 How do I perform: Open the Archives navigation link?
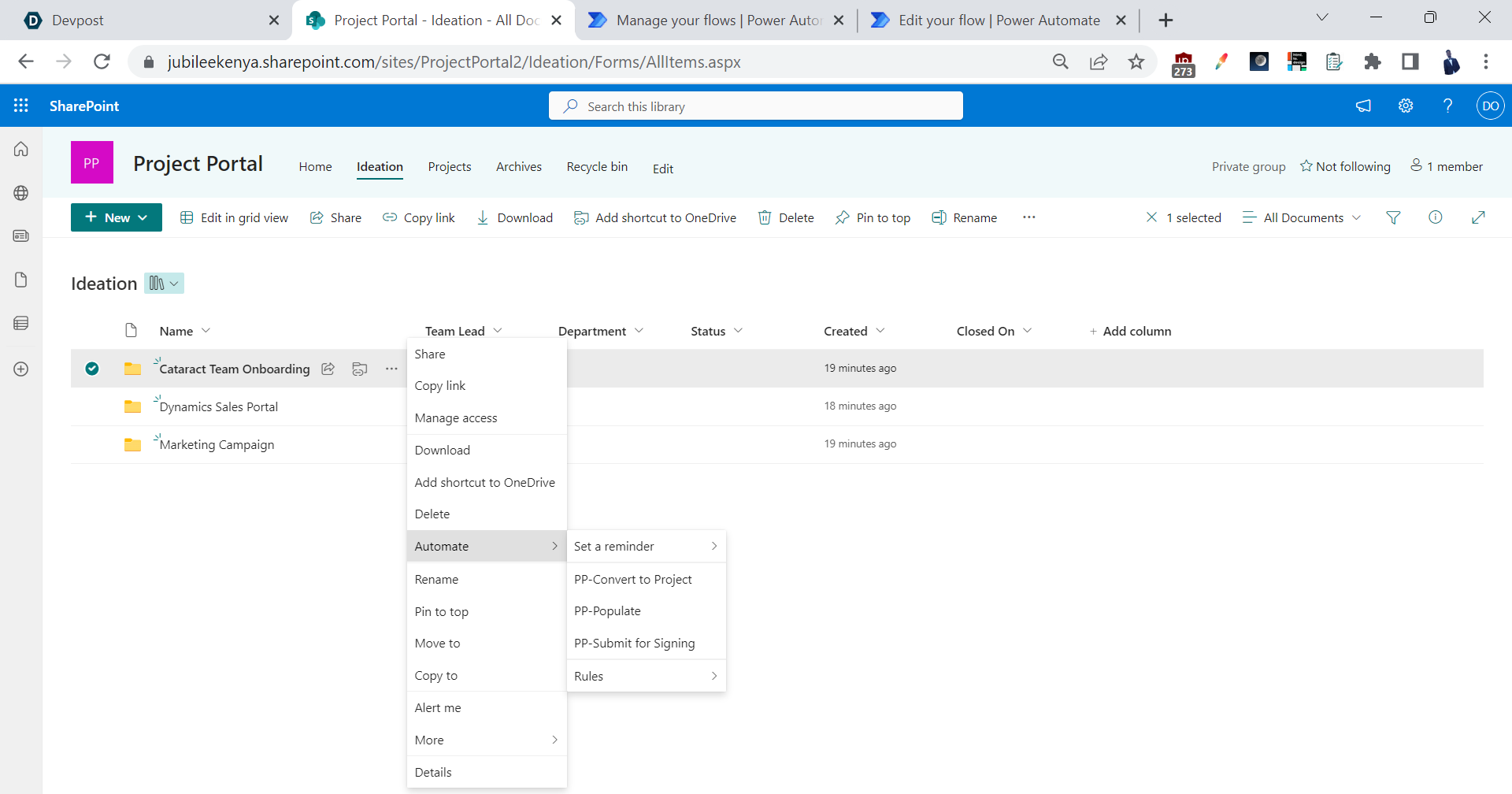(519, 167)
